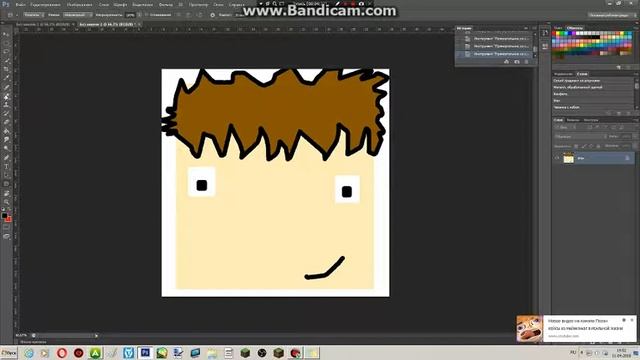Click the Фон layer thumbnail
This screenshot has height=360, width=640.
point(569,158)
